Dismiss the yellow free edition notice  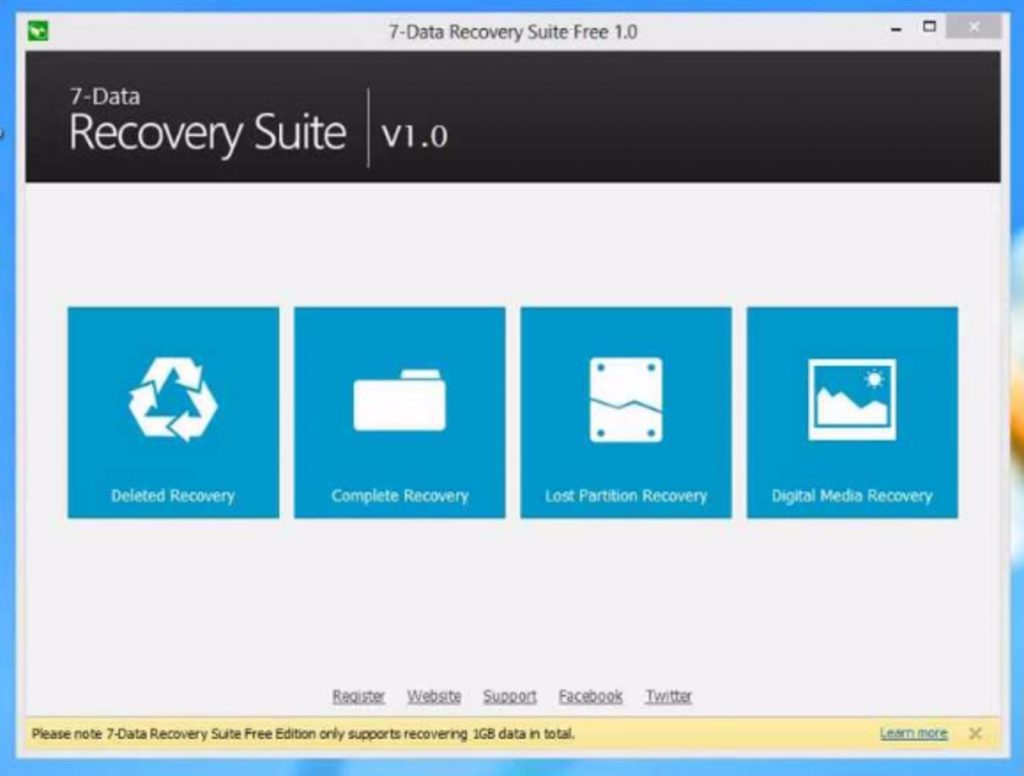pos(975,734)
